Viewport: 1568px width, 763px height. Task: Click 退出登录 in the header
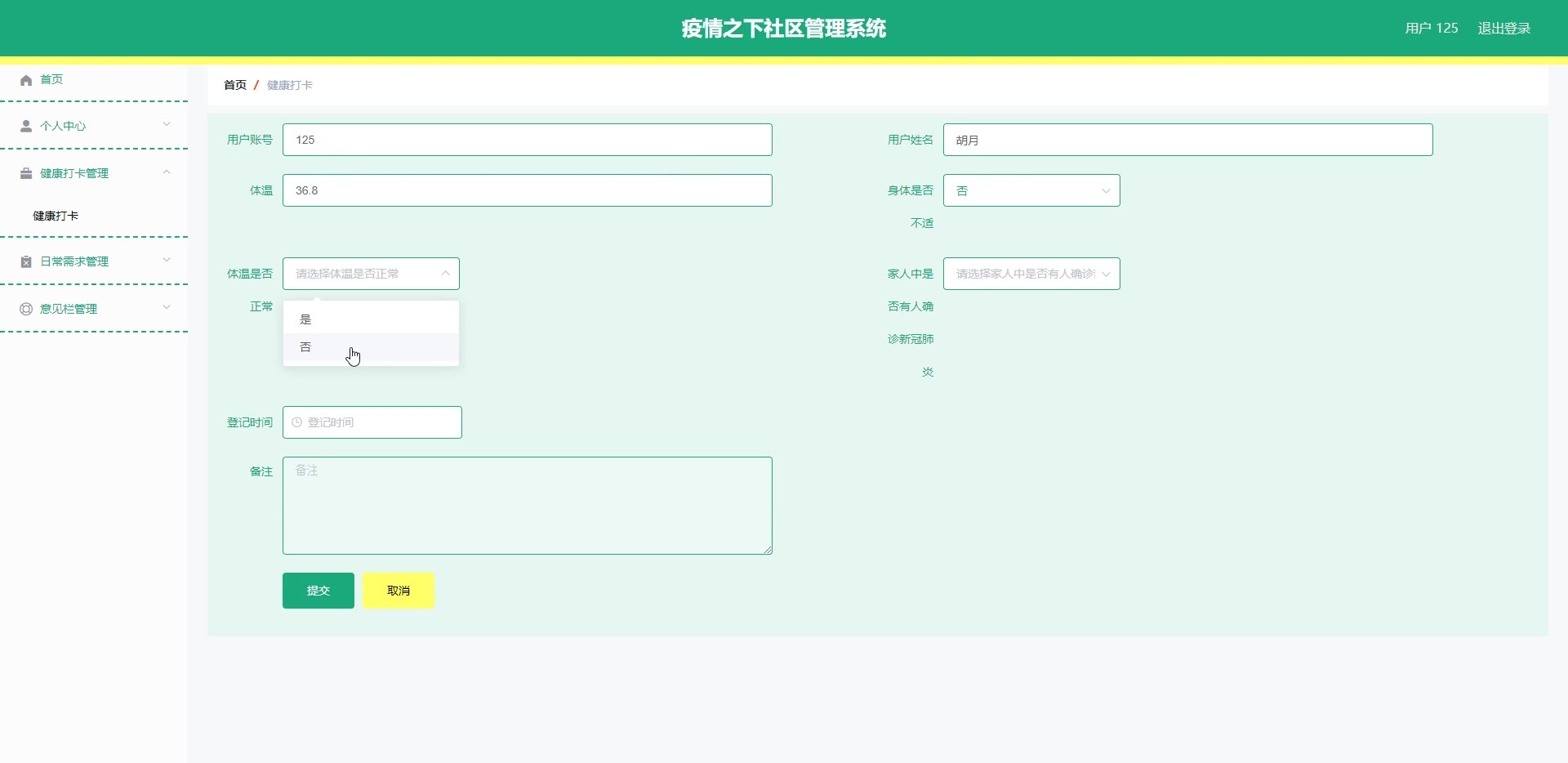[1504, 29]
